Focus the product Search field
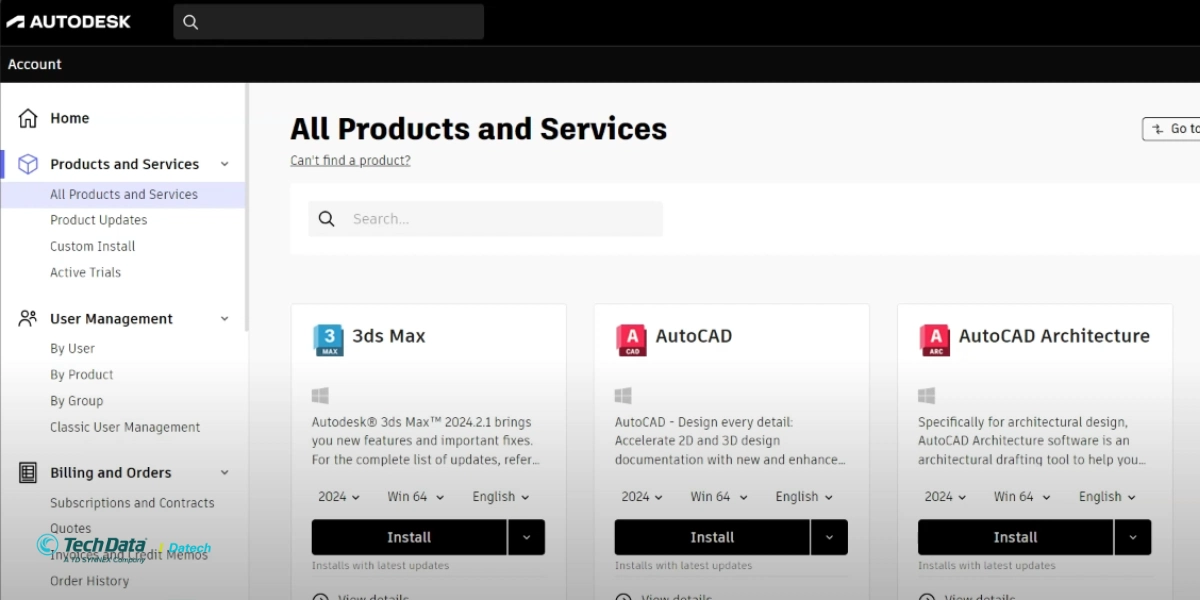 [486, 219]
